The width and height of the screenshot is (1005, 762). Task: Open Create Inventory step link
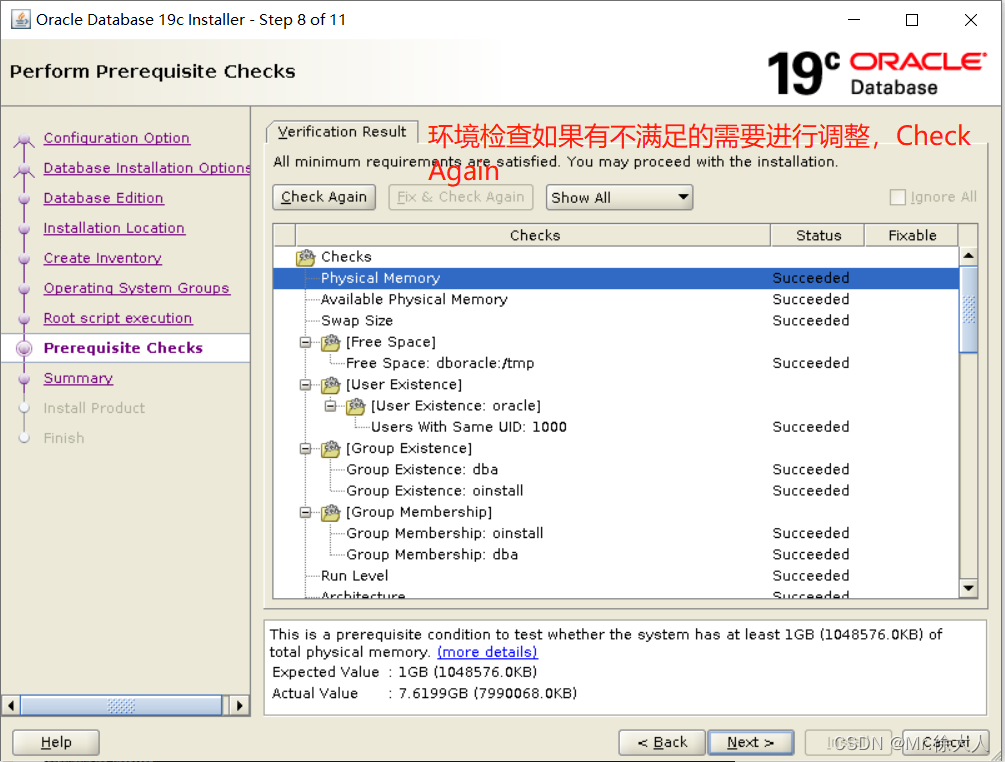coord(103,258)
